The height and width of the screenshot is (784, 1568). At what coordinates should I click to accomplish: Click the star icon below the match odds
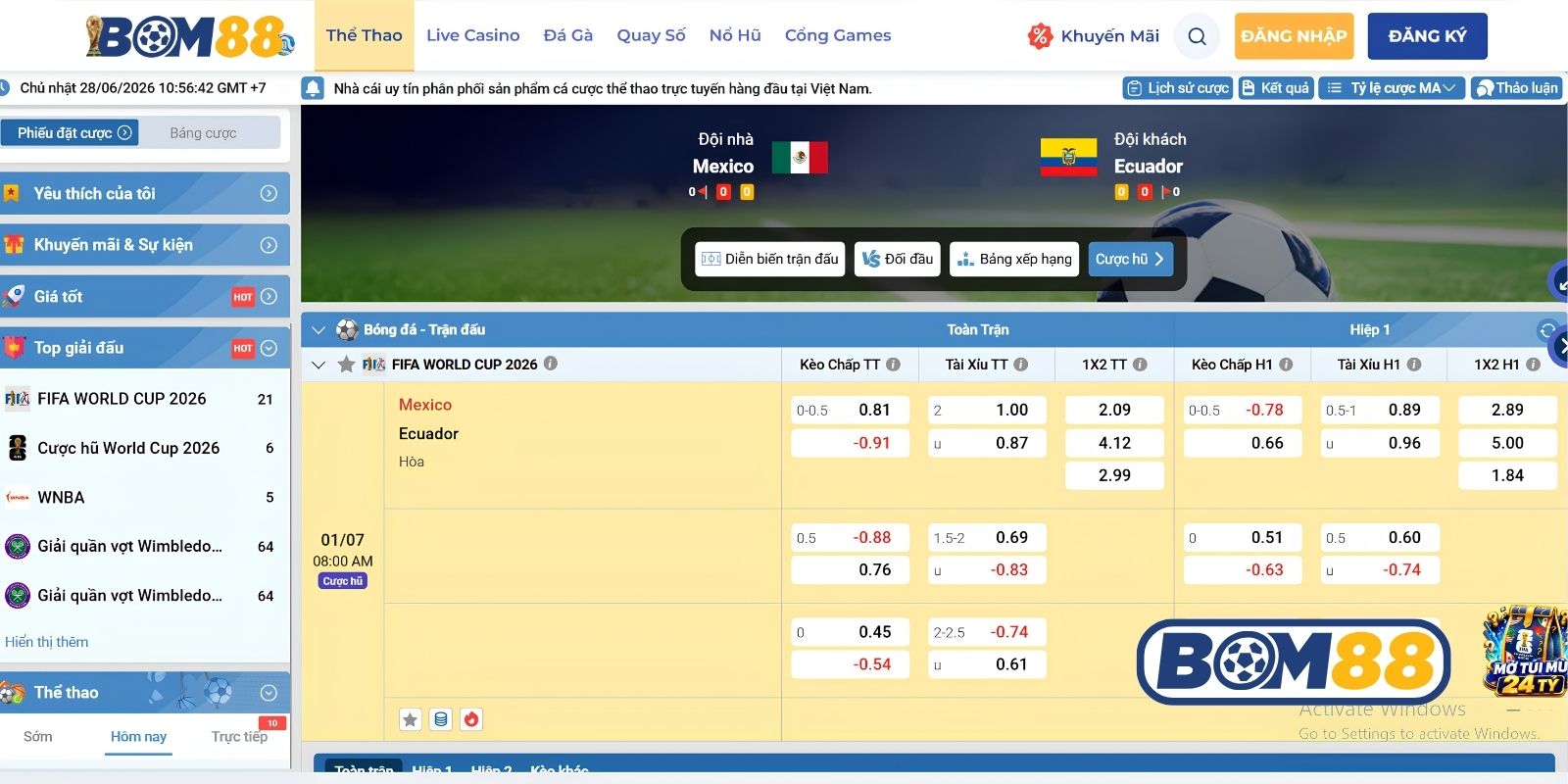point(411,719)
